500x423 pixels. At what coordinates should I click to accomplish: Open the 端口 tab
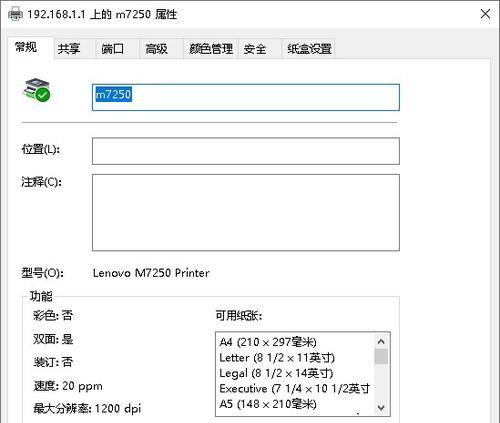(112, 49)
